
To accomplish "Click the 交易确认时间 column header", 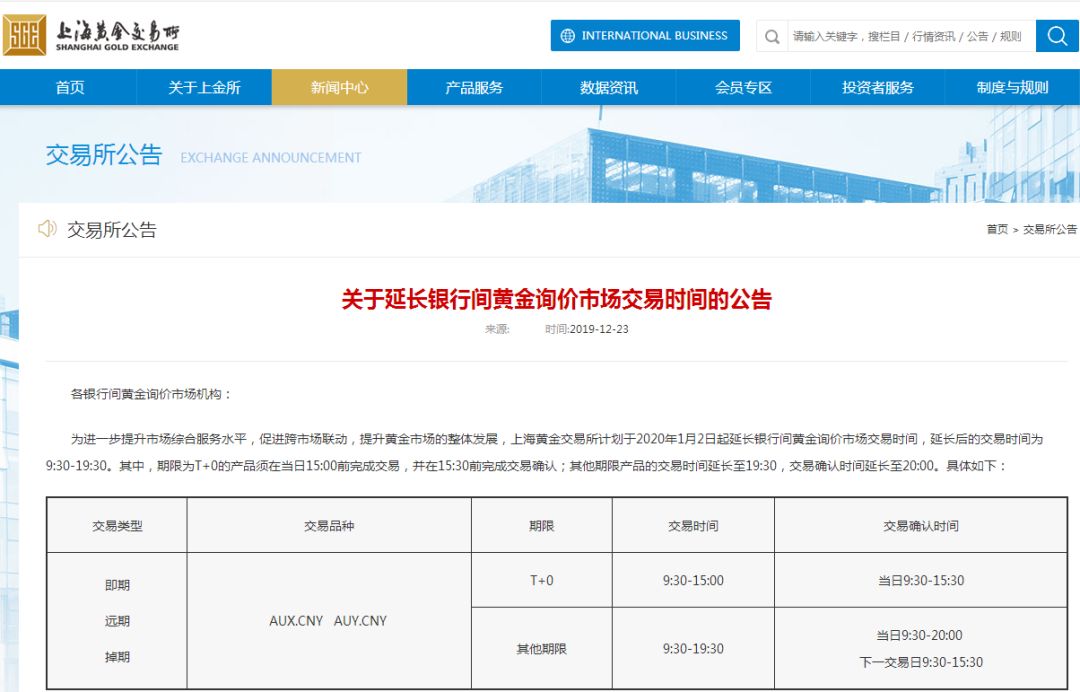I will (920, 526).
